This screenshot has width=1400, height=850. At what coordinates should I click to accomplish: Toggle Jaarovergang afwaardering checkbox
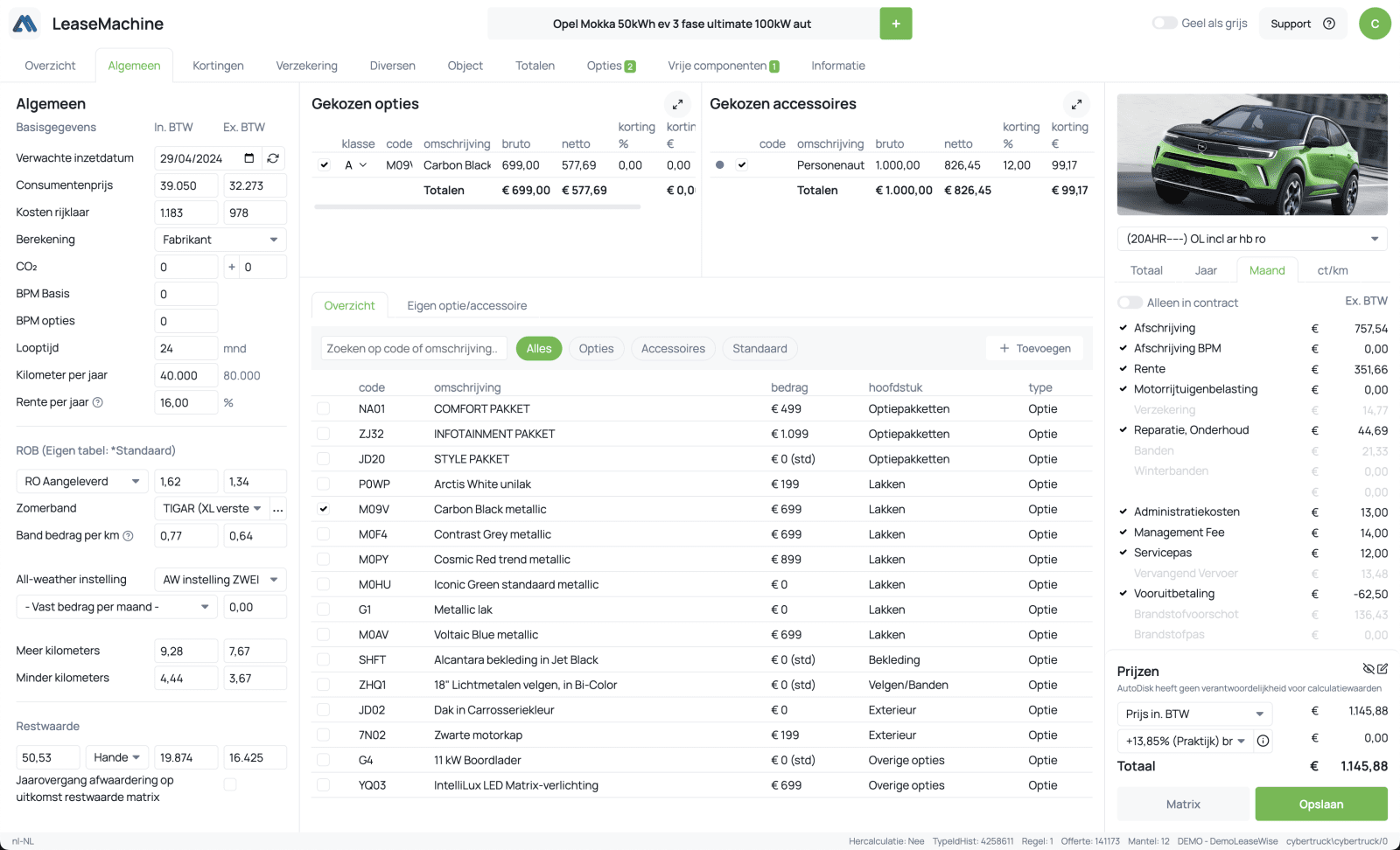pyautogui.click(x=230, y=784)
